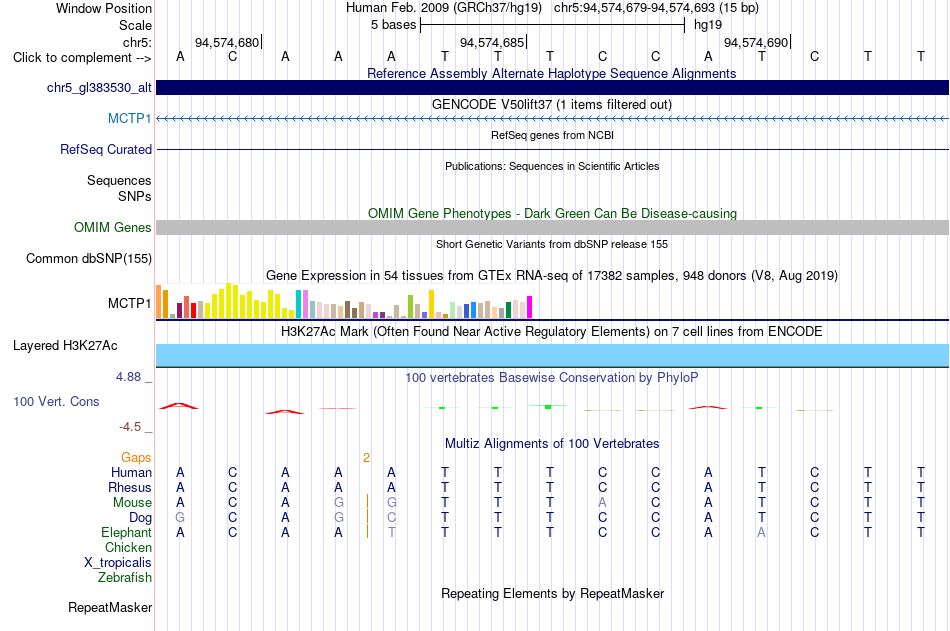Open 'Publications: Sequences in Scientific Articles' title
This screenshot has height=631, width=950.
click(552, 166)
